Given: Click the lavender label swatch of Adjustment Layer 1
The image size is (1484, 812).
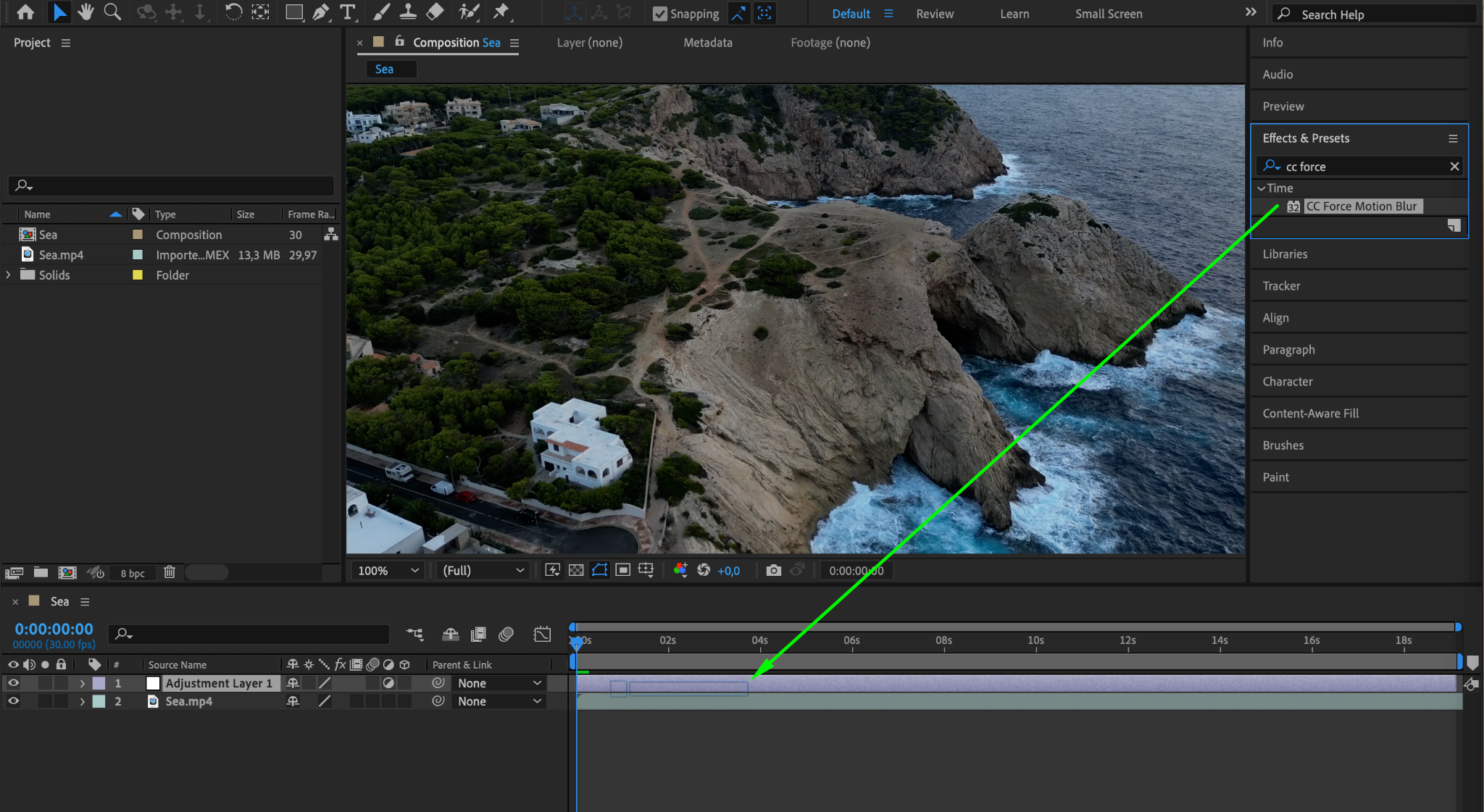Looking at the screenshot, I should tap(99, 683).
